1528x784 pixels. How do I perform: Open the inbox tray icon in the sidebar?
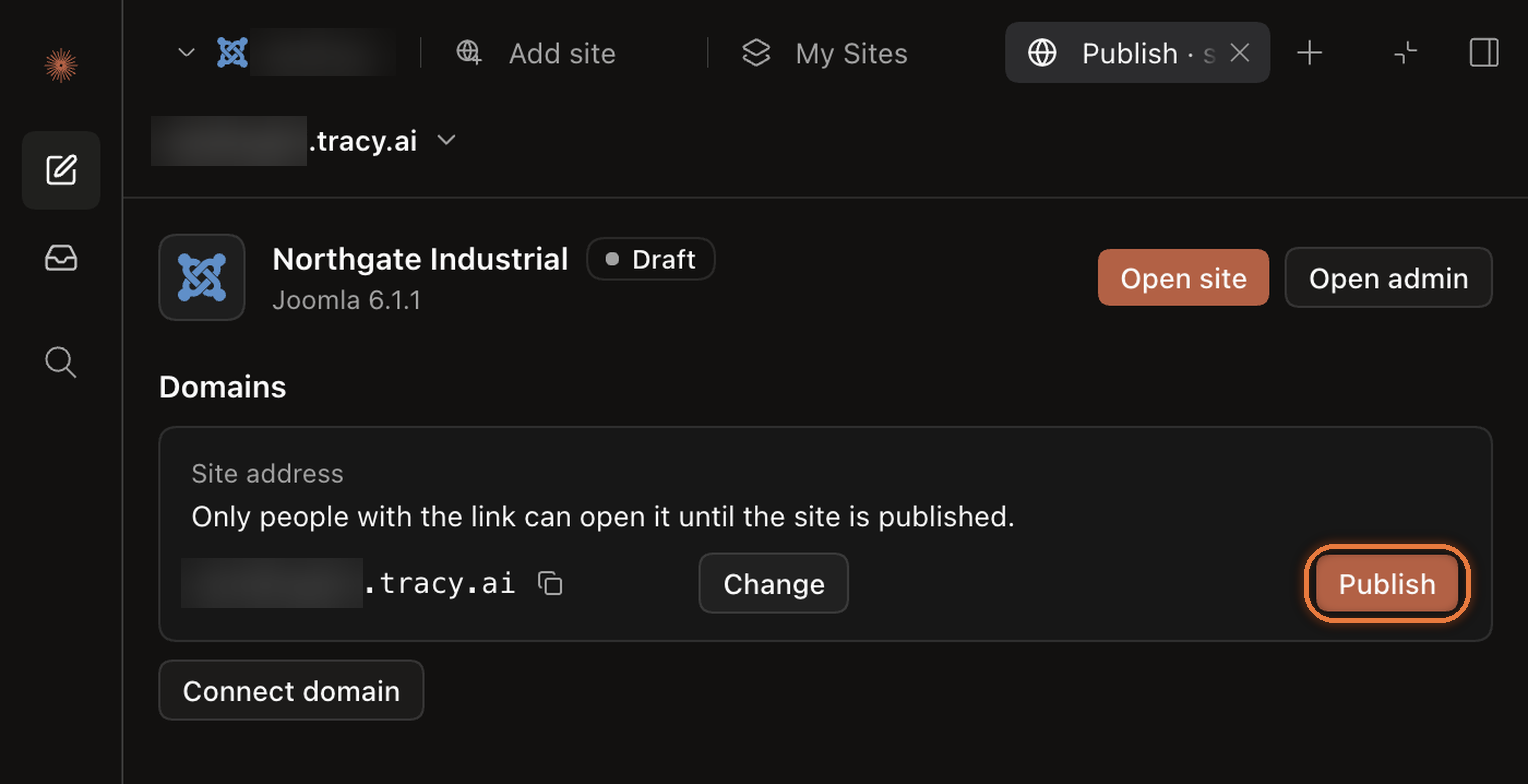[x=61, y=260]
